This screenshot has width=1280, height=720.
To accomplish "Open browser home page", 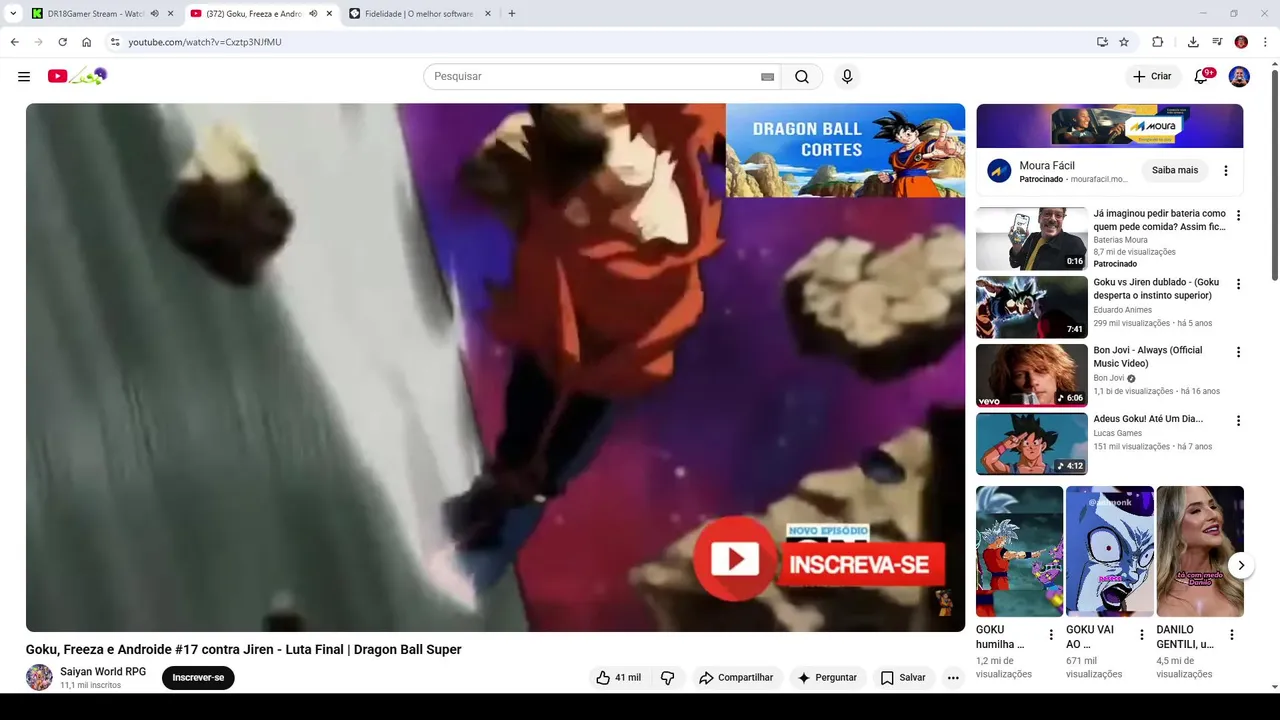I will pos(86,42).
